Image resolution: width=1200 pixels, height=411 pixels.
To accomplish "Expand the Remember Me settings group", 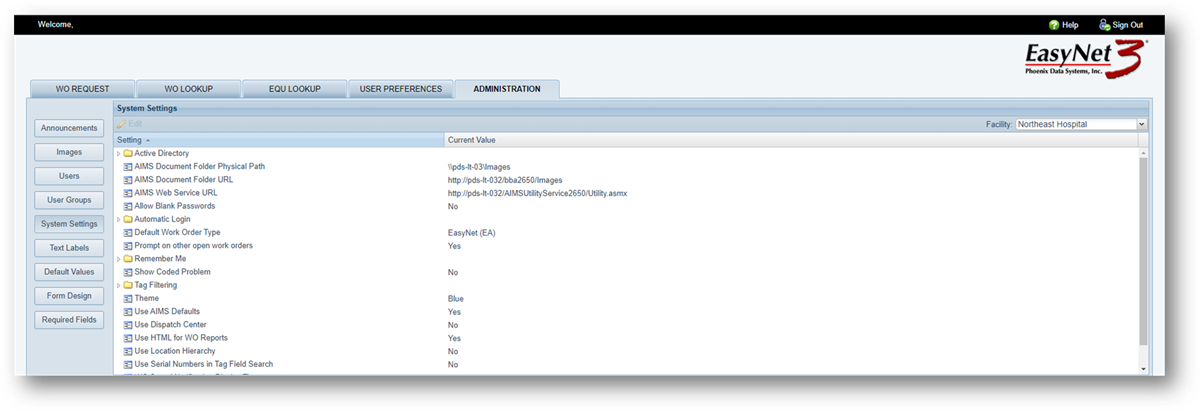I will (x=118, y=259).
